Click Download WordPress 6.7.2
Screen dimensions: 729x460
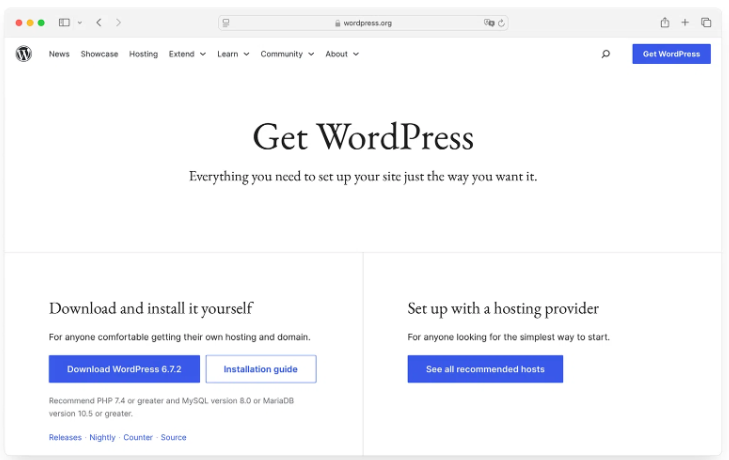pyautogui.click(x=124, y=369)
